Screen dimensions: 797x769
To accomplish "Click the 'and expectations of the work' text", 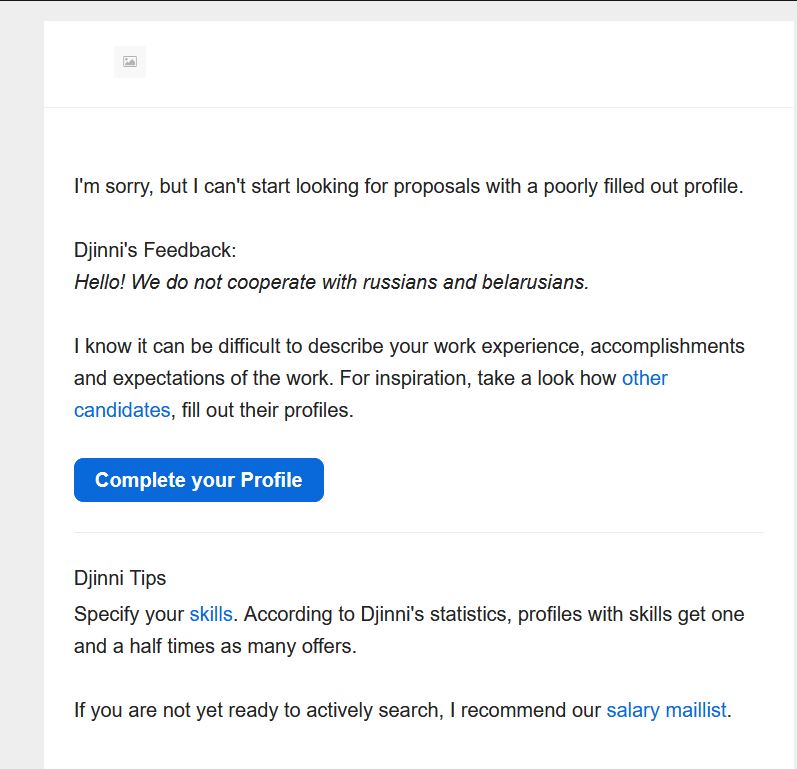I will [201, 378].
